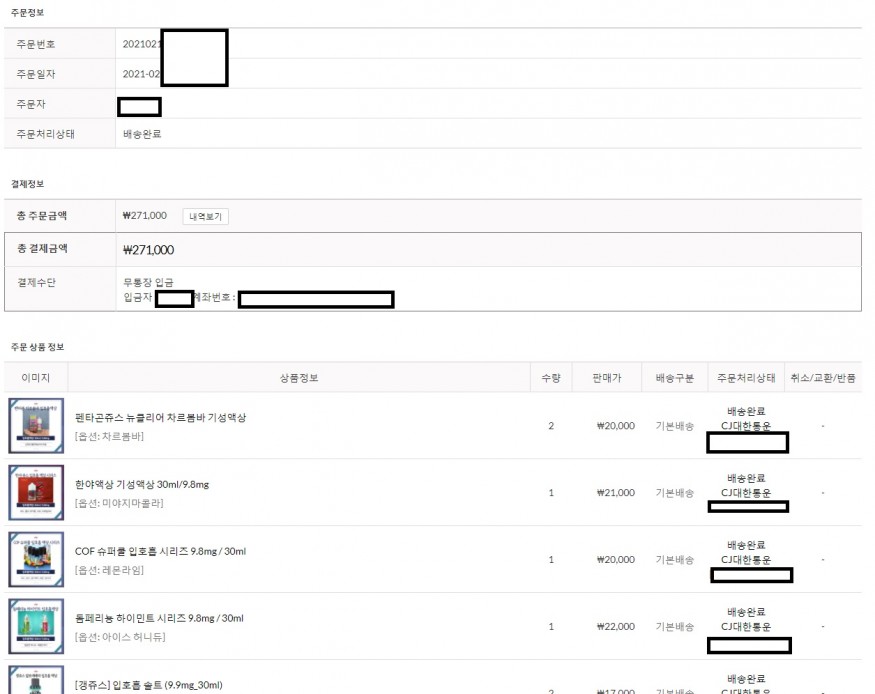The height and width of the screenshot is (694, 875).
Task: Select the COF 슈퍼쿨 입호흡 시리즈 product name
Action: [x=160, y=551]
